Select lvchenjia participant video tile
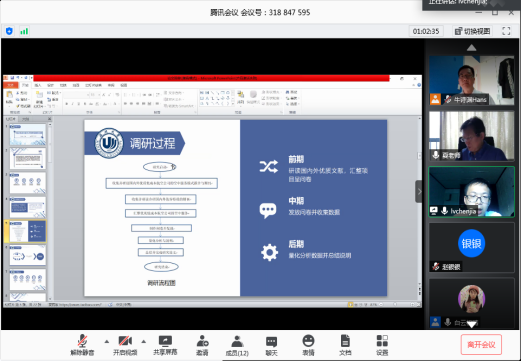Screen dimensions: 521x362 coord(471,192)
